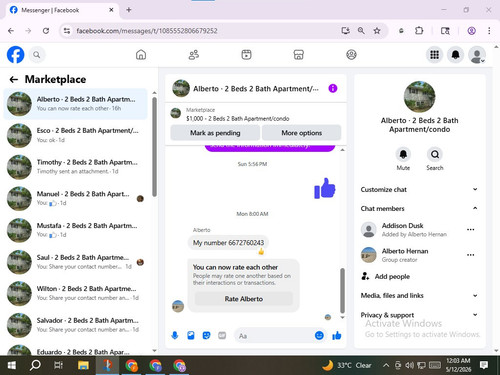Open the Timothy conversation
The image size is (500, 375).
pyautogui.click(x=75, y=167)
